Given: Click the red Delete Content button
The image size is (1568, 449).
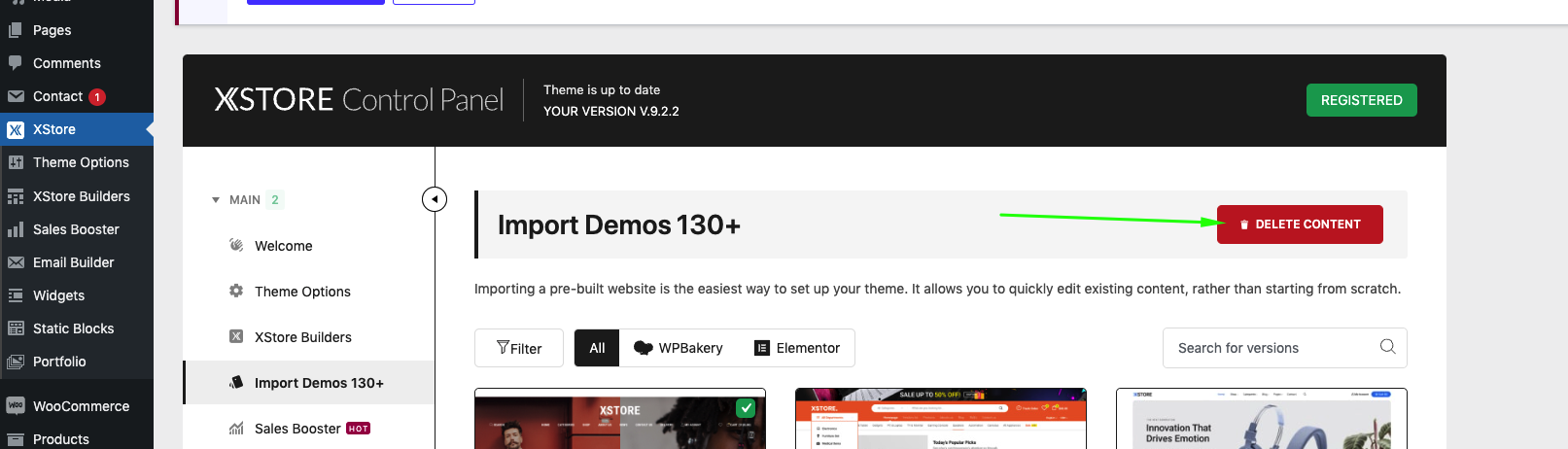Looking at the screenshot, I should 1300,224.
